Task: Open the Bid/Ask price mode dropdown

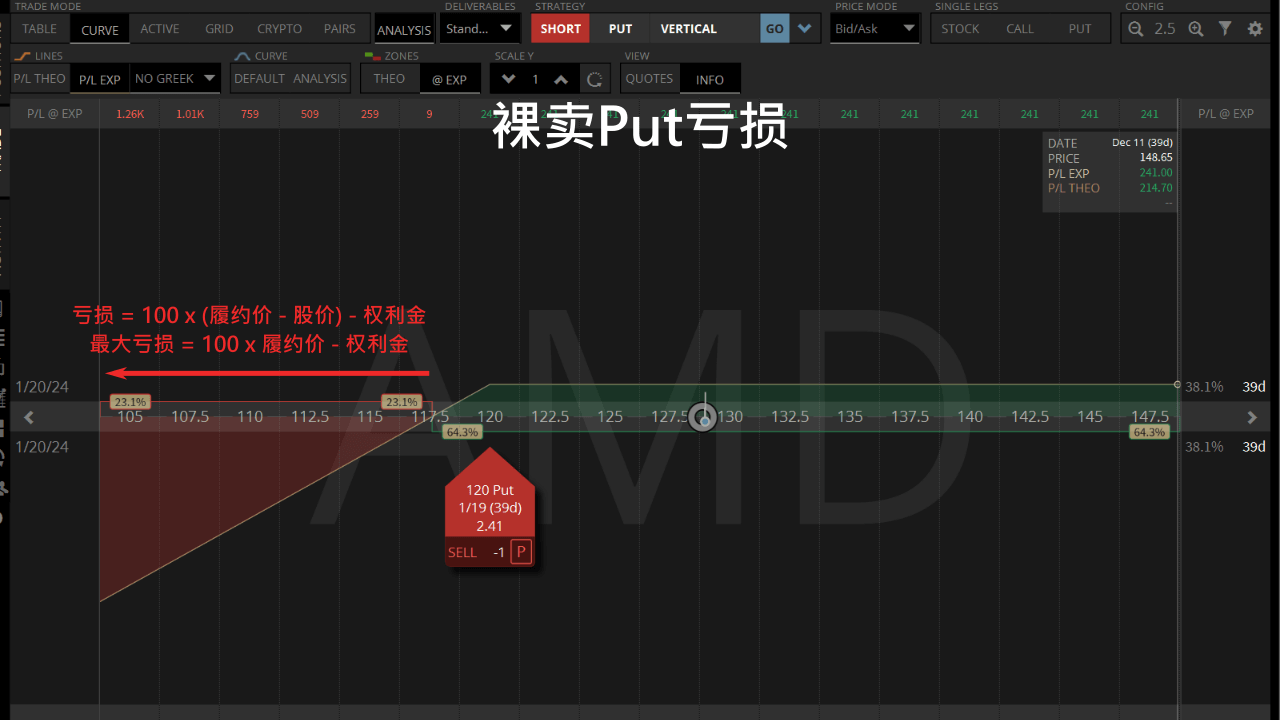Action: (874, 28)
